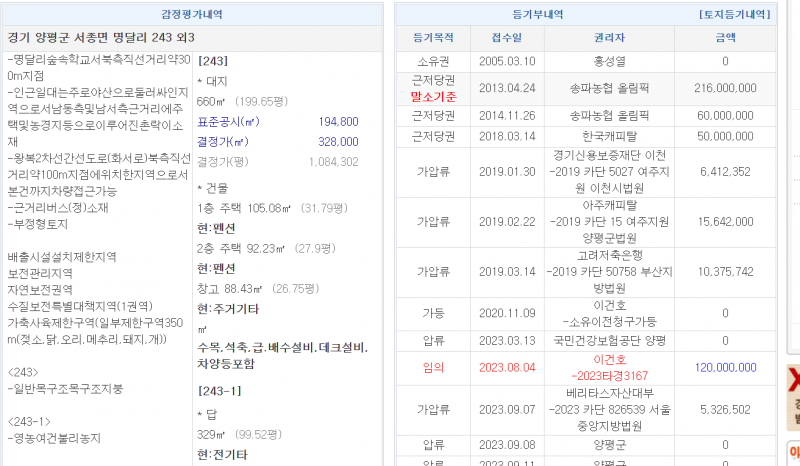Click the 감정평가내역 section header
800x466 pixels.
[192, 15]
